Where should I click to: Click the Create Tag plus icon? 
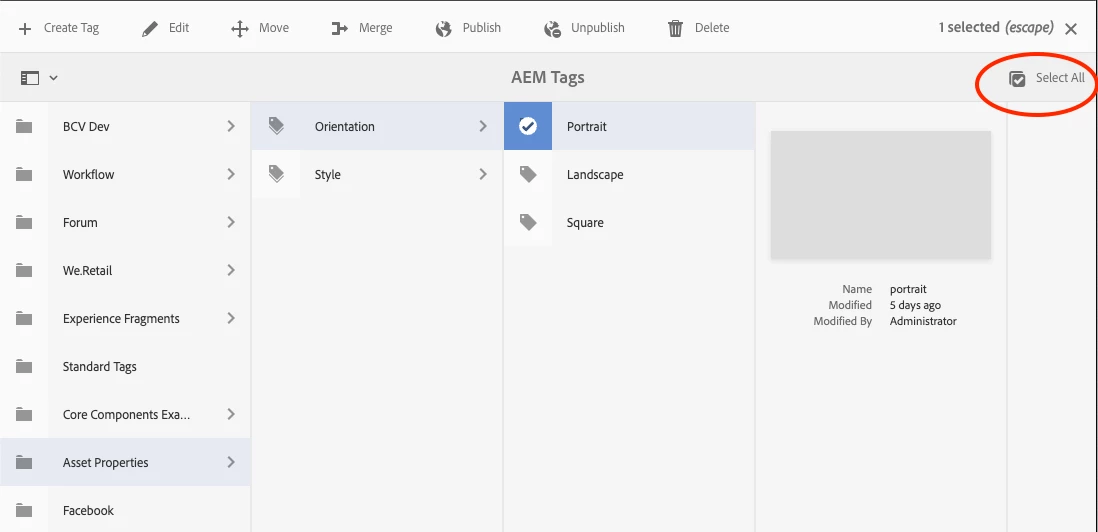[x=25, y=29]
